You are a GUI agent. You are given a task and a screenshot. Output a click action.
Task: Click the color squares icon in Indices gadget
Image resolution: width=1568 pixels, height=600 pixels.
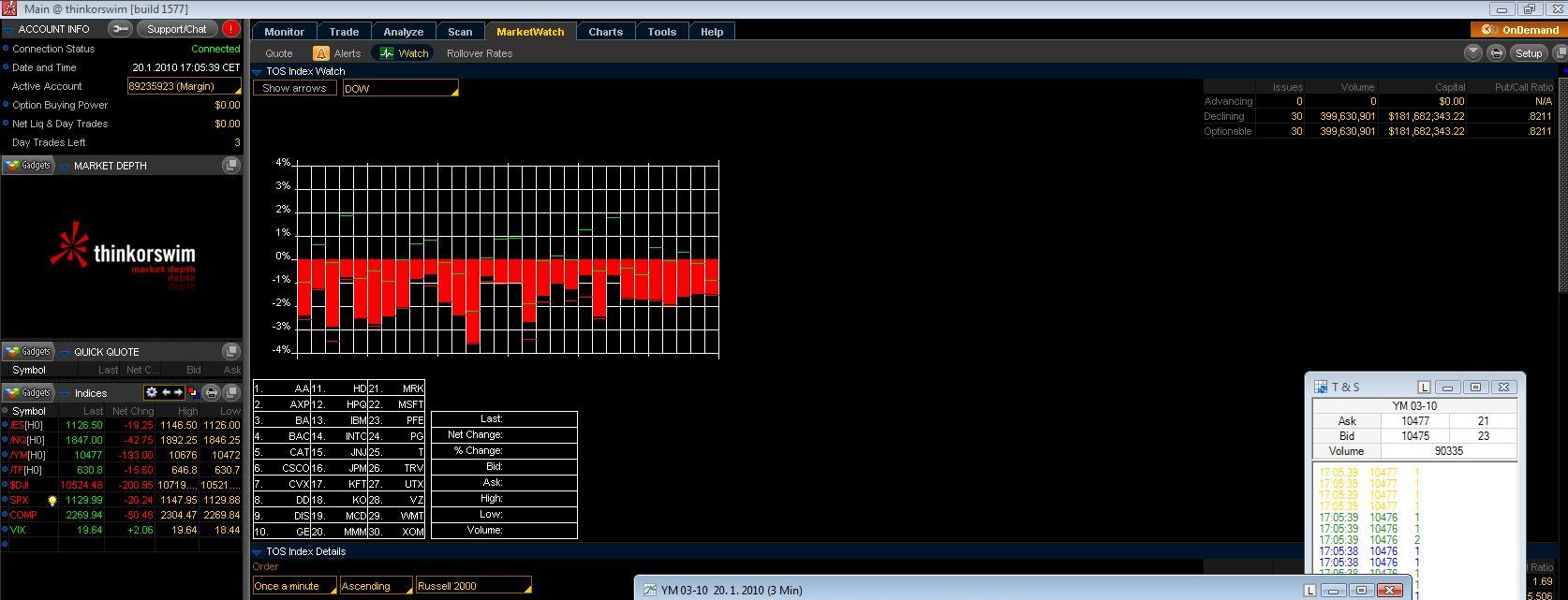tap(193, 393)
